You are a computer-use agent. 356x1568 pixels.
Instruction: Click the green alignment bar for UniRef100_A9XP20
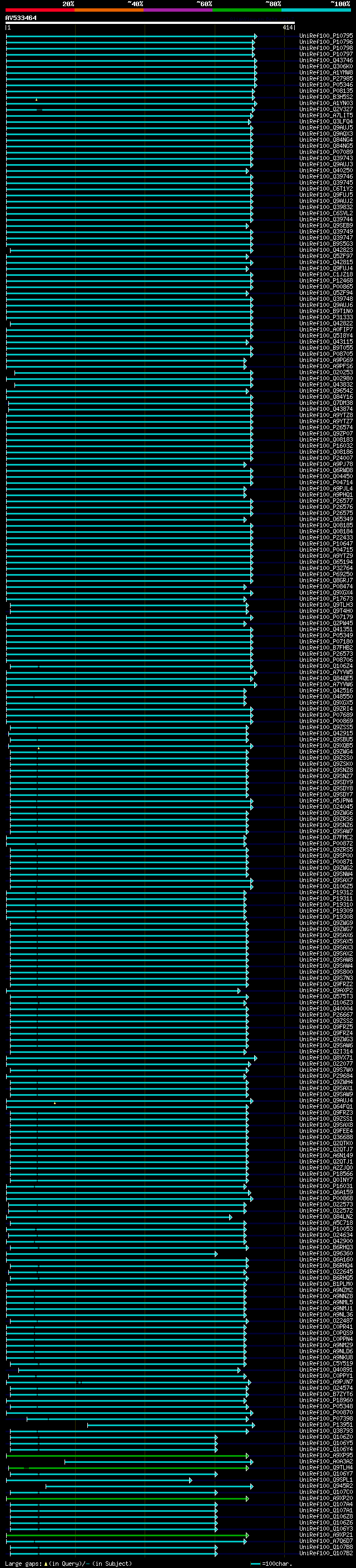click(127, 1497)
